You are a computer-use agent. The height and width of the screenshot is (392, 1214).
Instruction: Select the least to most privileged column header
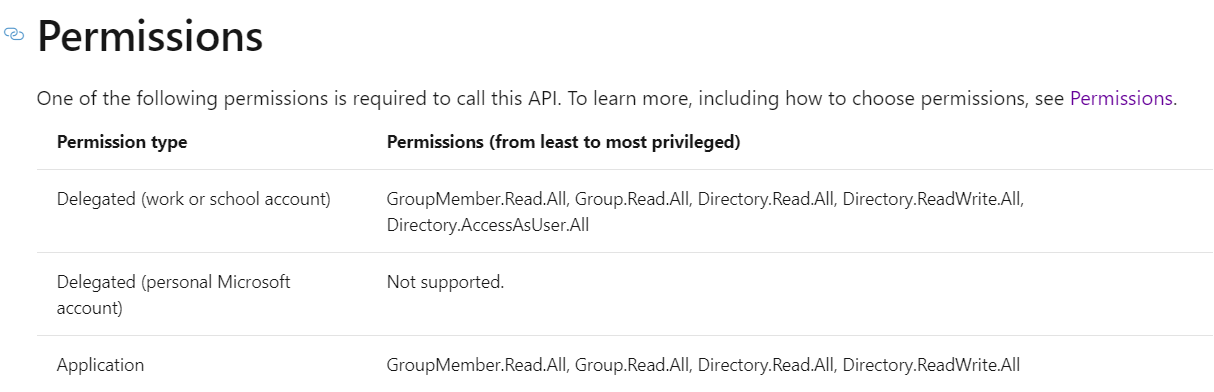[563, 142]
